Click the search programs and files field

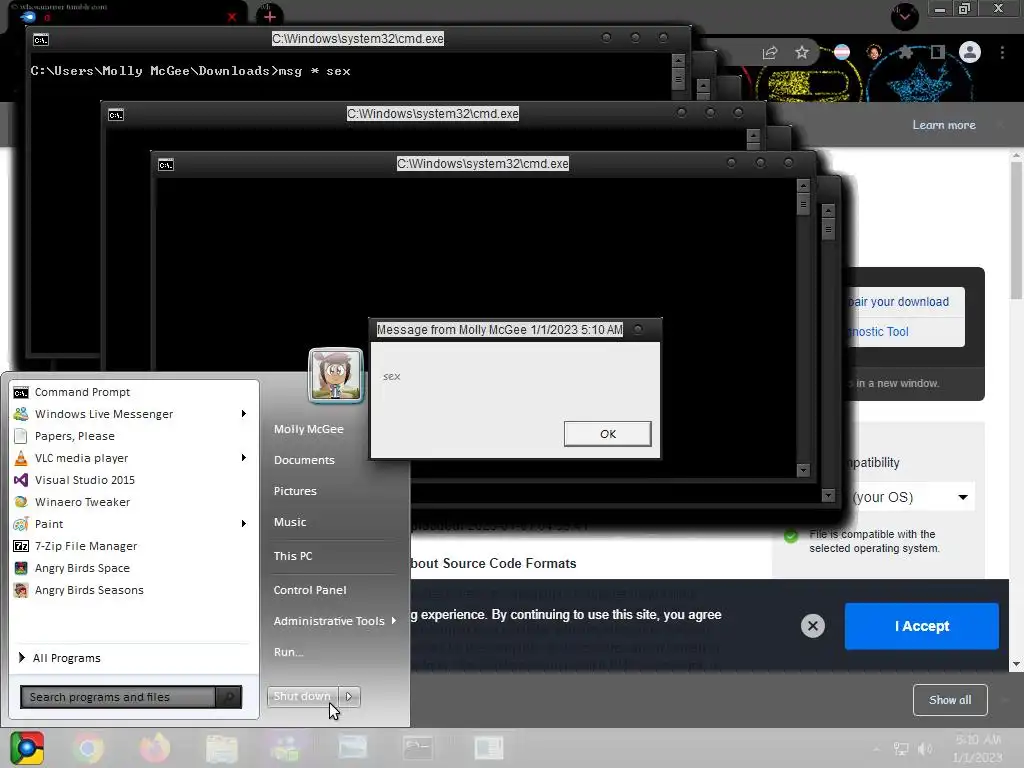point(118,697)
